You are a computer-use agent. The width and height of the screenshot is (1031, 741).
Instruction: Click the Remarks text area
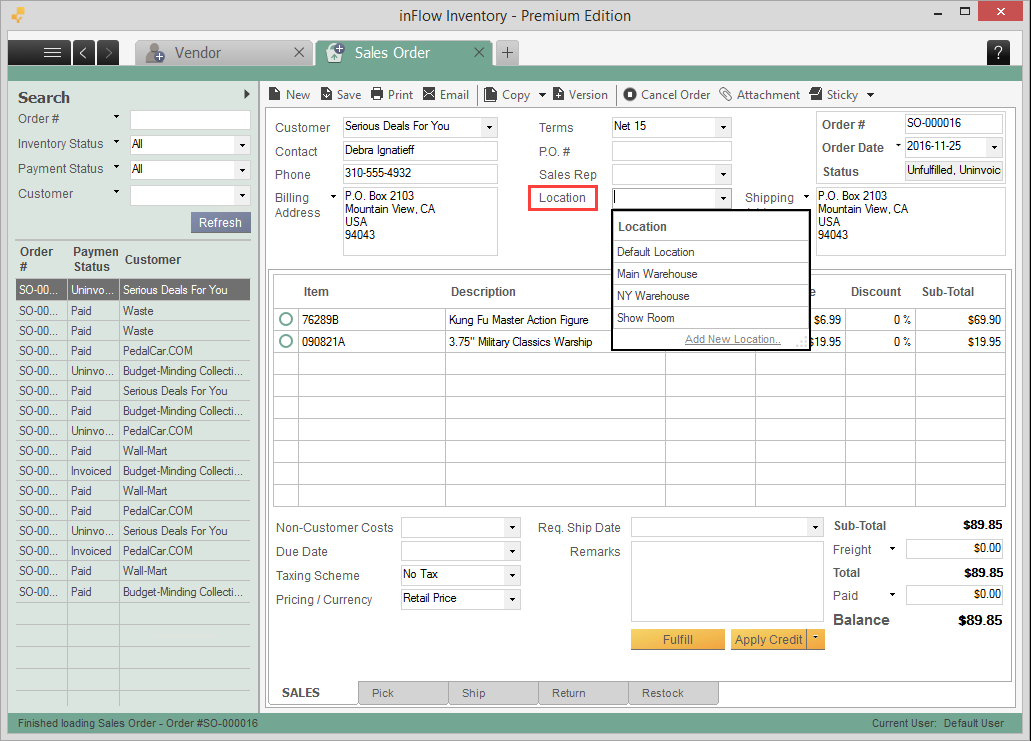point(727,581)
